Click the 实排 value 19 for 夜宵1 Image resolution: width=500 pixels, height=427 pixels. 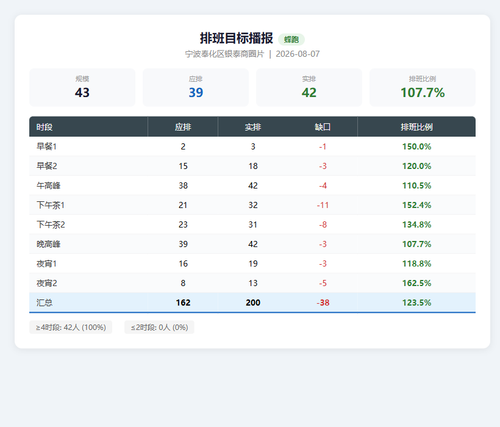pyautogui.click(x=253, y=264)
